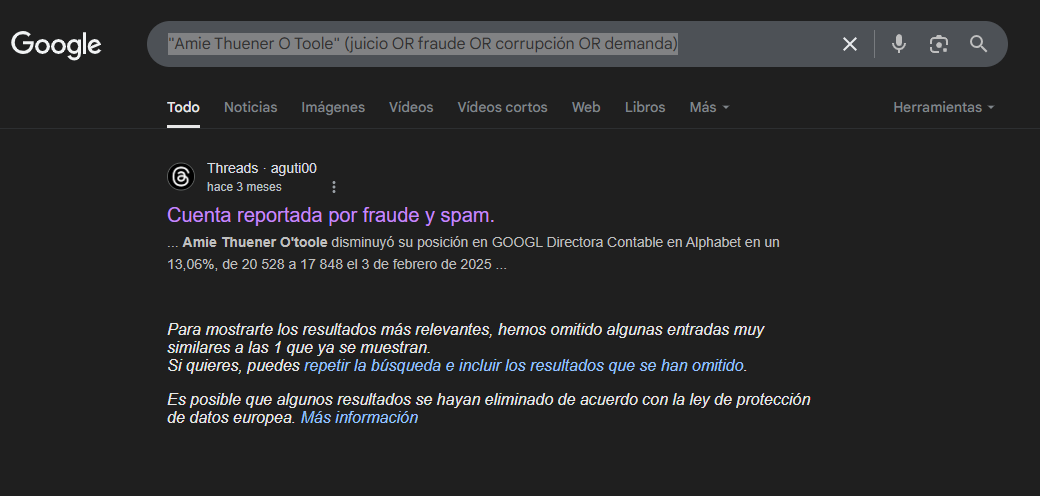Viewport: 1040px width, 496px height.
Task: Click the 'hace 3 meses' date text
Action: [x=244, y=187]
